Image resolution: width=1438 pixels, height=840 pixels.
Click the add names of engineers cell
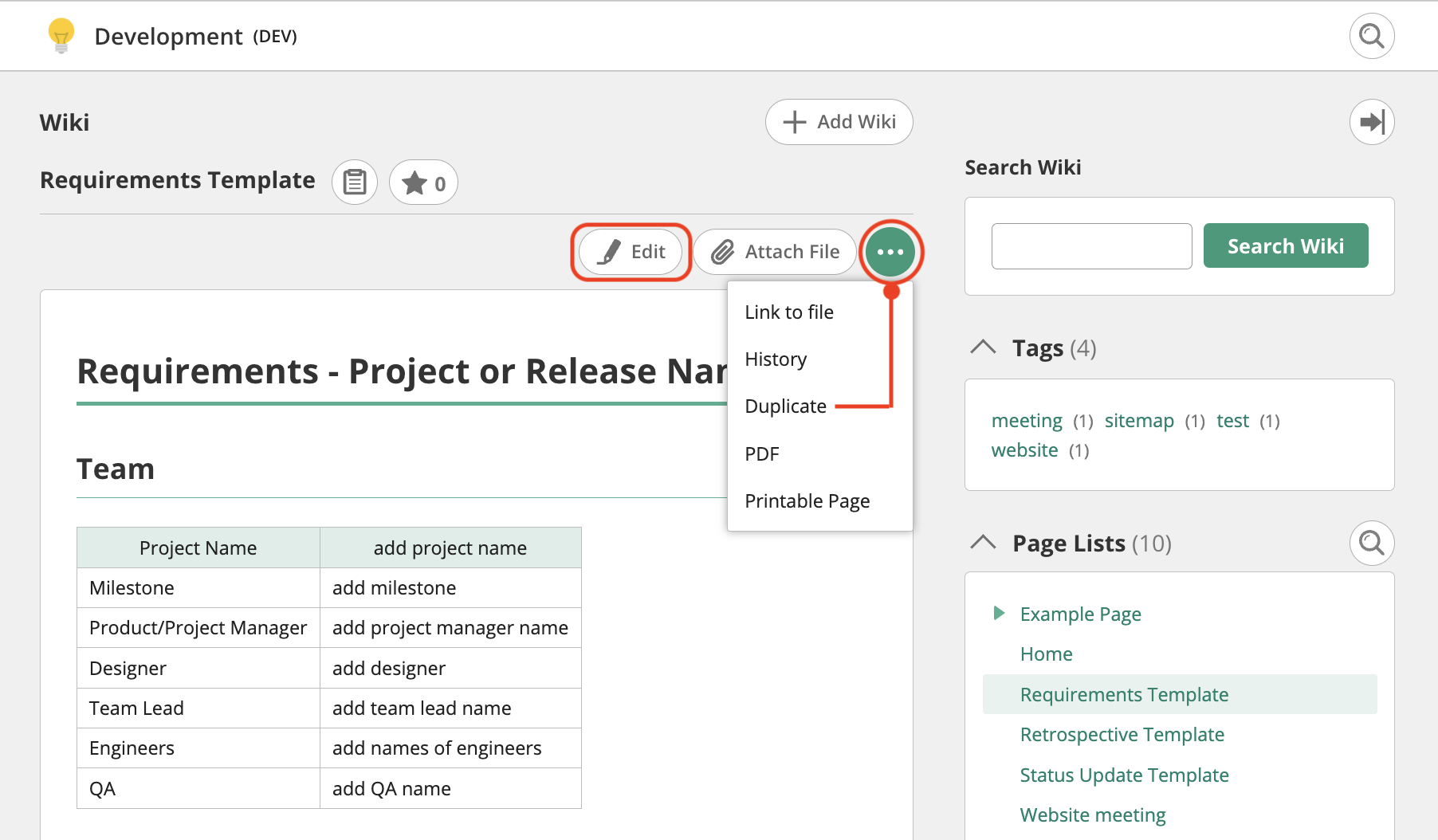click(x=450, y=748)
